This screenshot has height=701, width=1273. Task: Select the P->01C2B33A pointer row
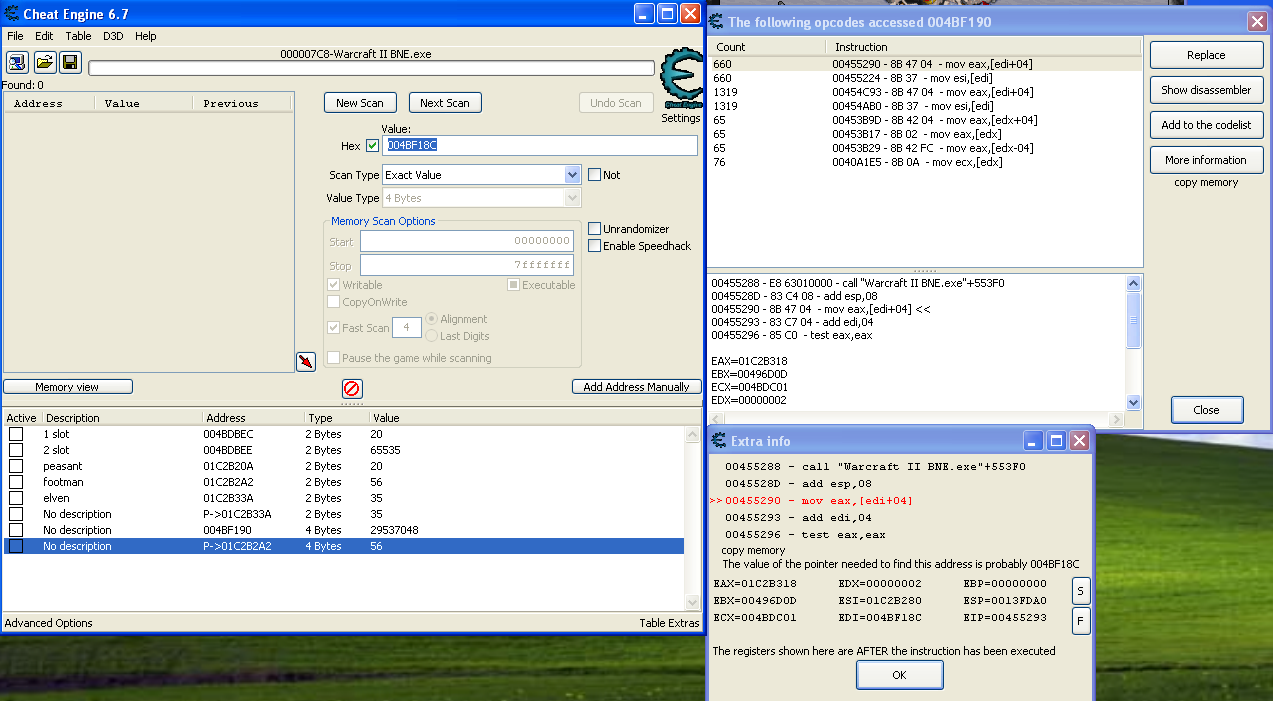tap(344, 514)
